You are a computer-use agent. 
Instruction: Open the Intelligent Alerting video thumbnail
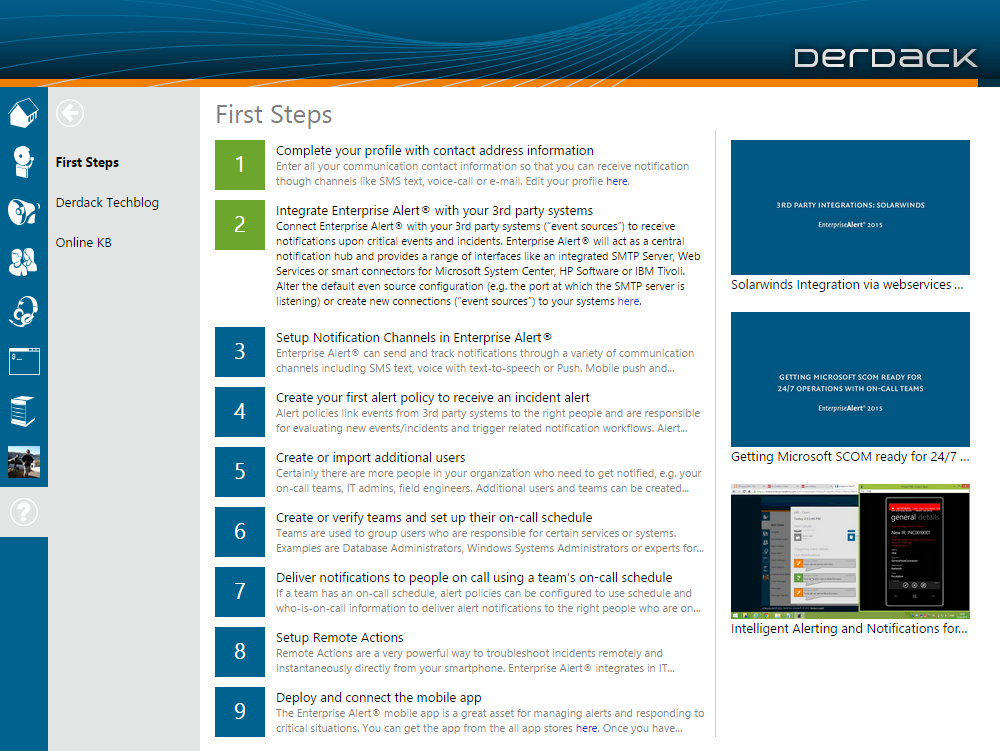point(850,551)
